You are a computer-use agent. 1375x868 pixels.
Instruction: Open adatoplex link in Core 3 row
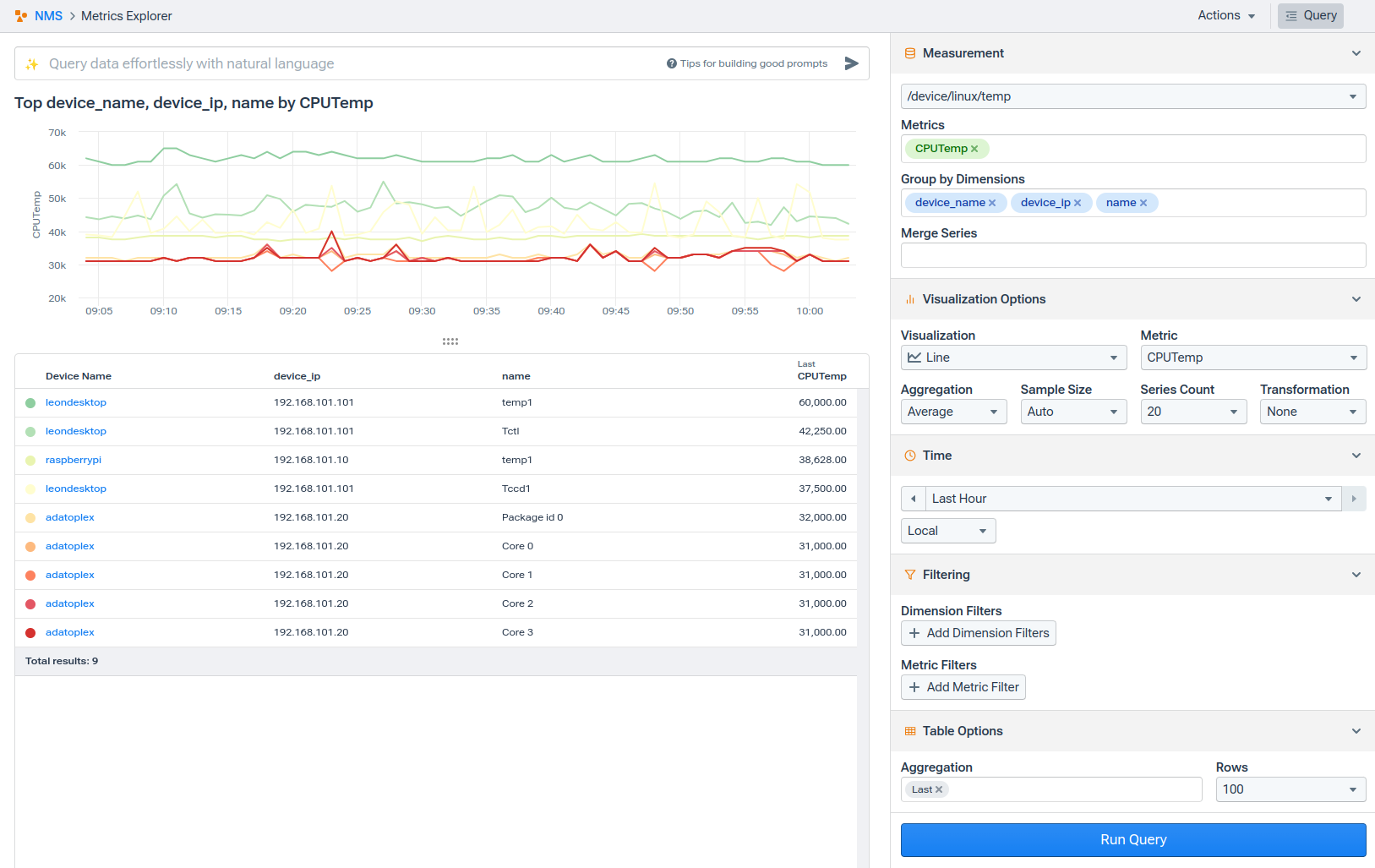[70, 632]
